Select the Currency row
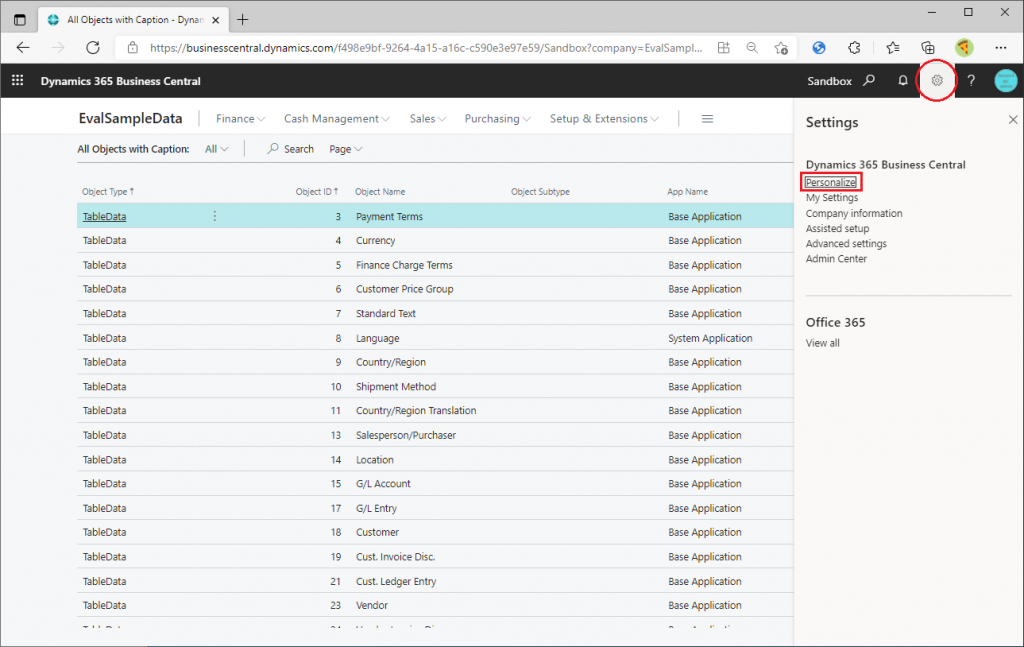1024x647 pixels. click(435, 240)
